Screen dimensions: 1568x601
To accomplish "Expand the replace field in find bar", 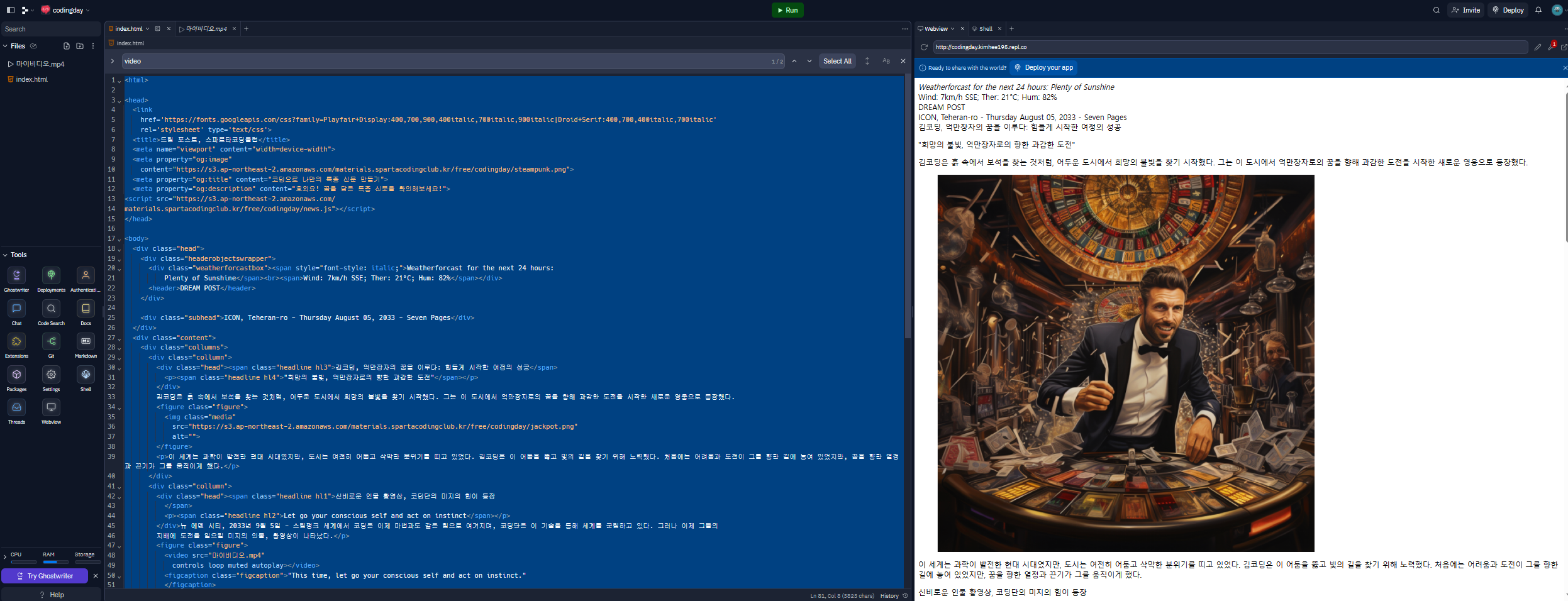I will tap(113, 61).
